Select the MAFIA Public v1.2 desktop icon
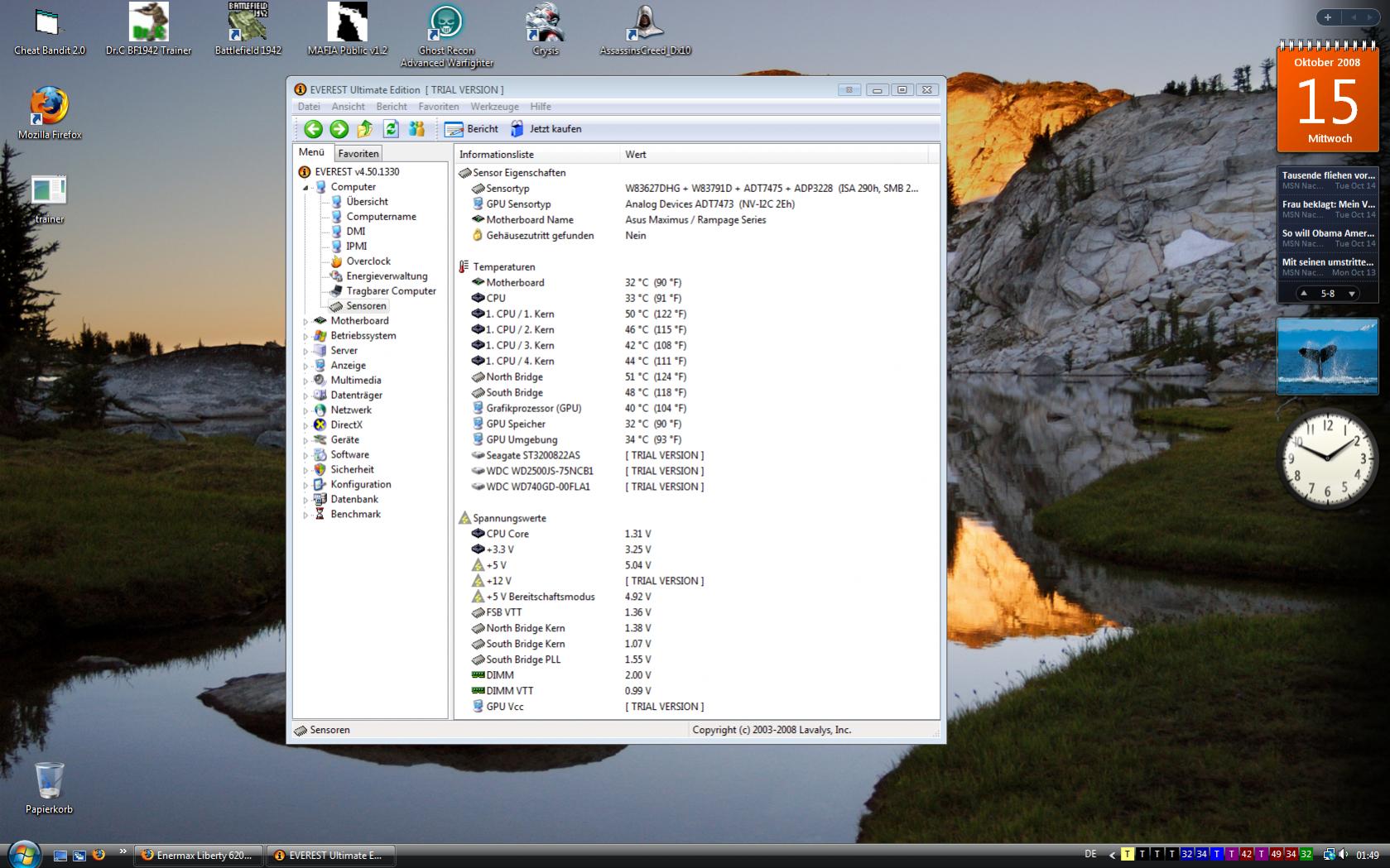This screenshot has height=868, width=1390. click(348, 30)
